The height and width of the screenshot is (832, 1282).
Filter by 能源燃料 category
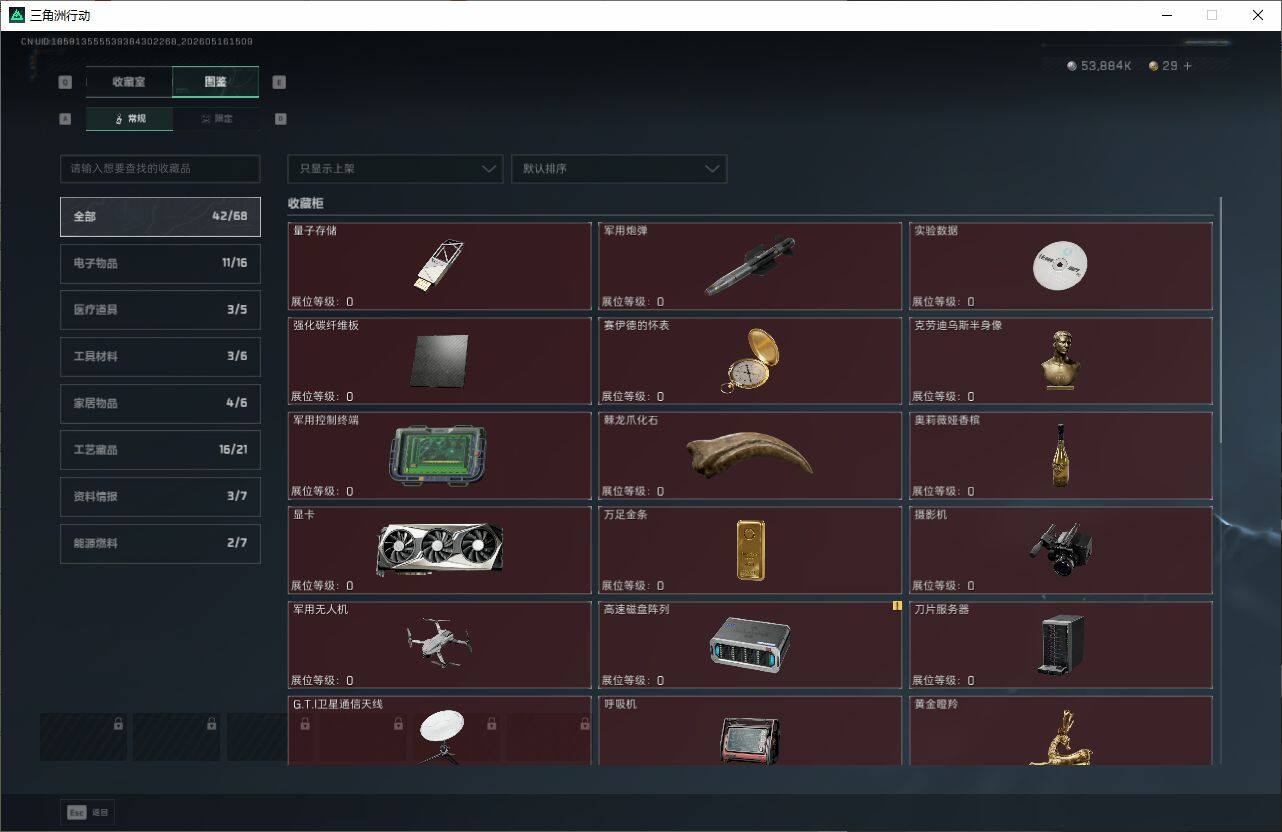coord(160,543)
